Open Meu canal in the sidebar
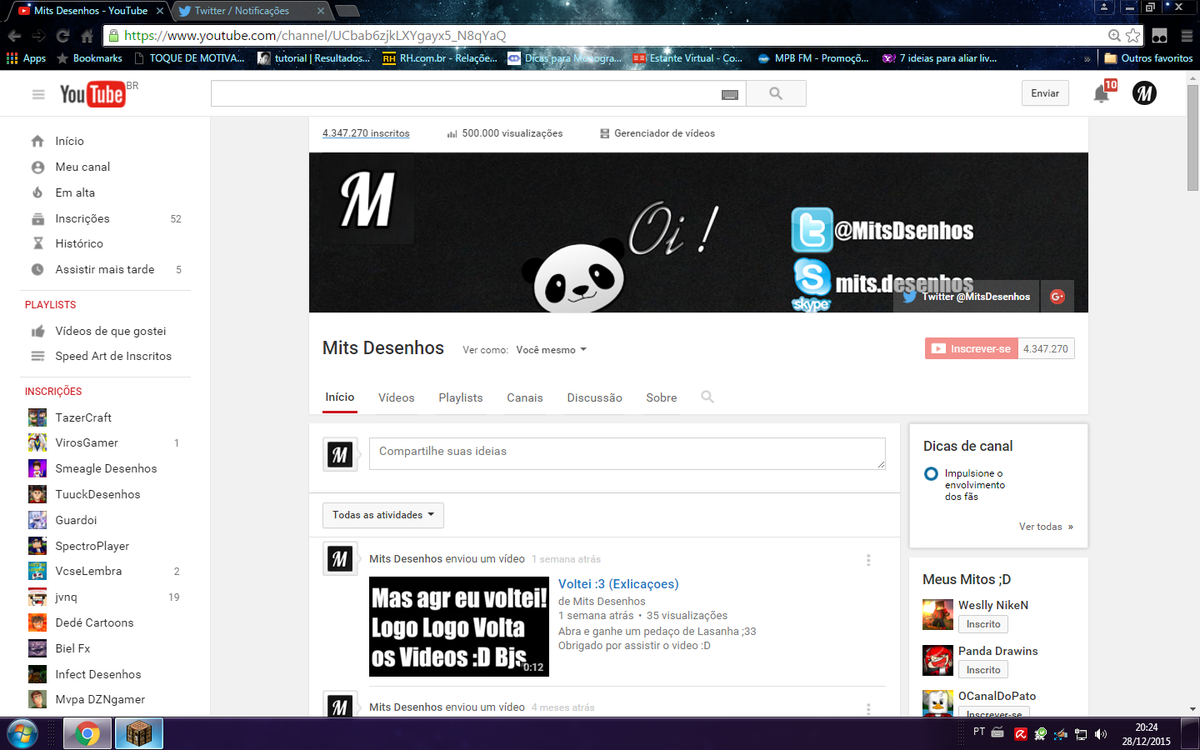The image size is (1200, 750). pos(83,167)
